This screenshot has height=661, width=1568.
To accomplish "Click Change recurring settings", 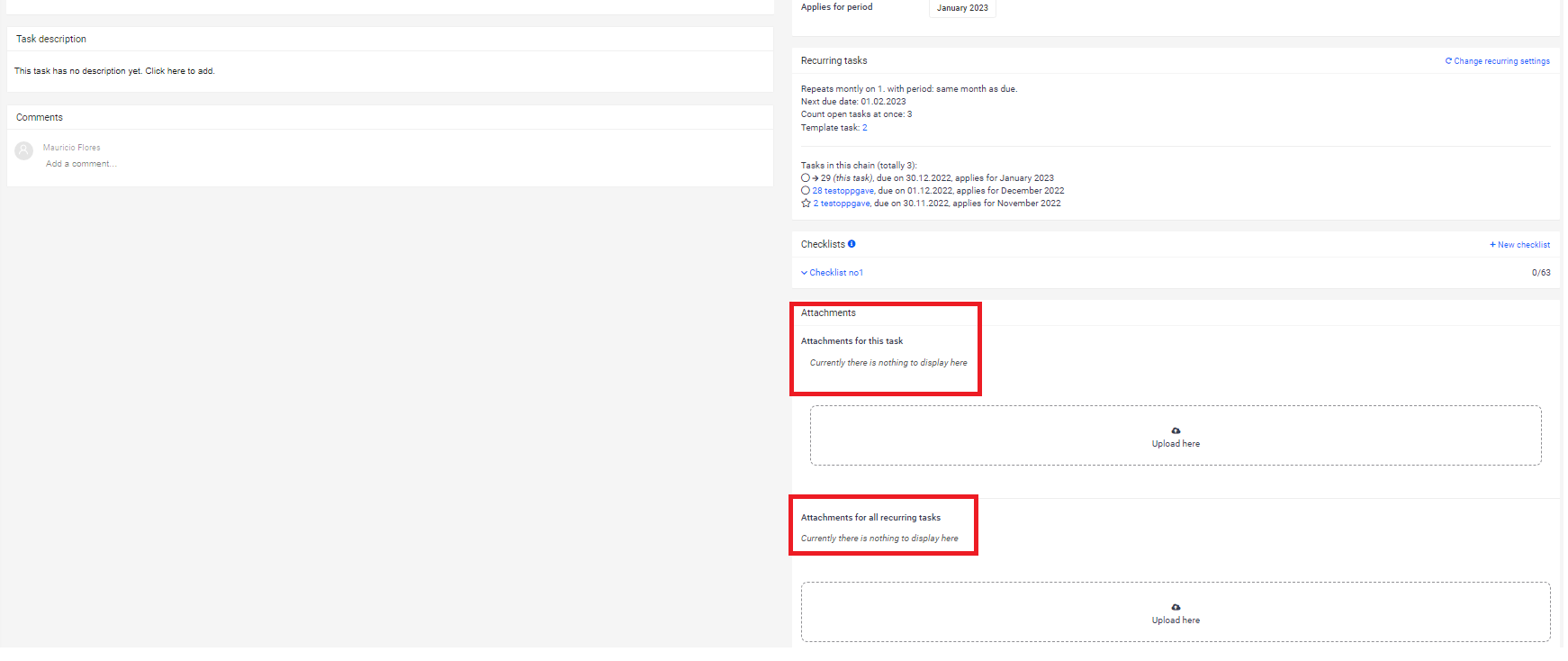I will [x=1501, y=61].
